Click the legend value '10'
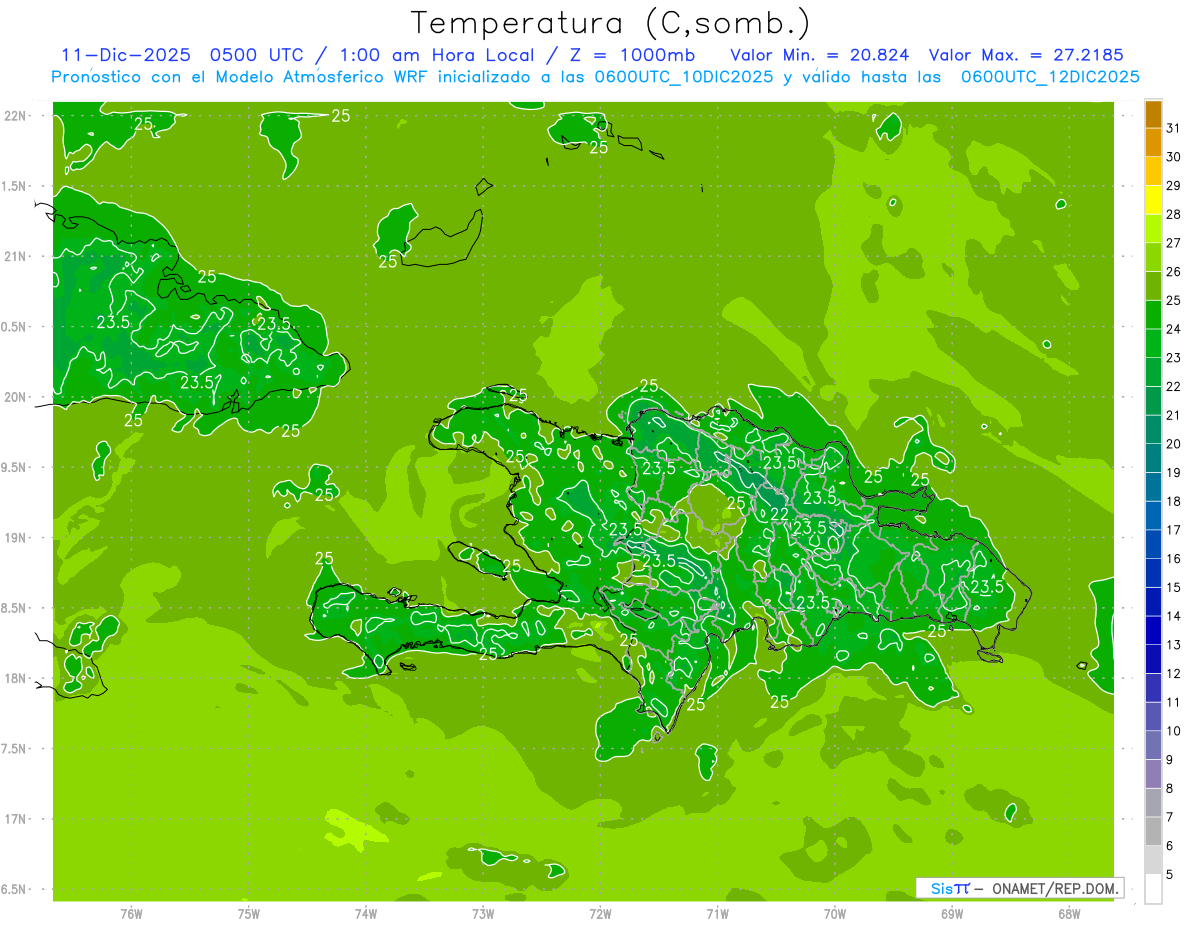Screen dimensions: 1200x927 coord(1174,730)
